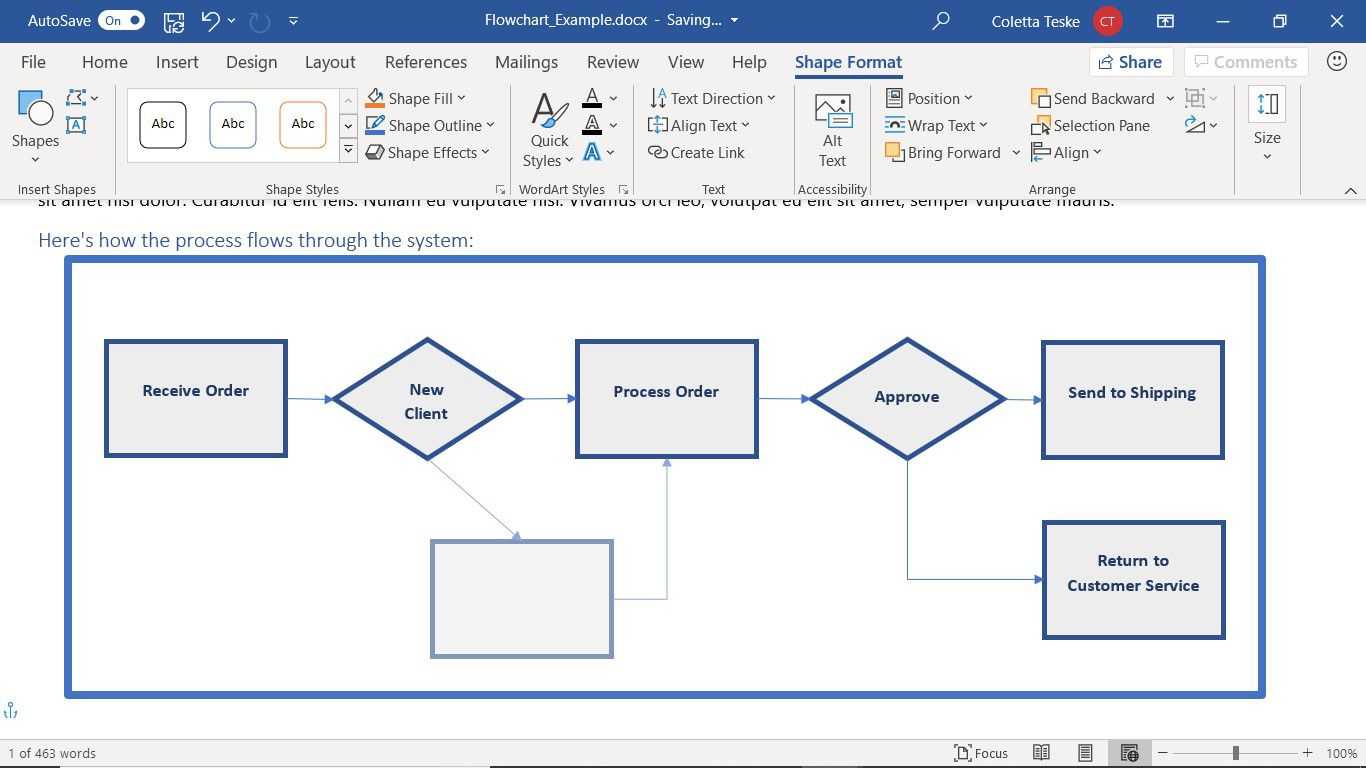Expand the Shape Fill dropdown

click(461, 99)
